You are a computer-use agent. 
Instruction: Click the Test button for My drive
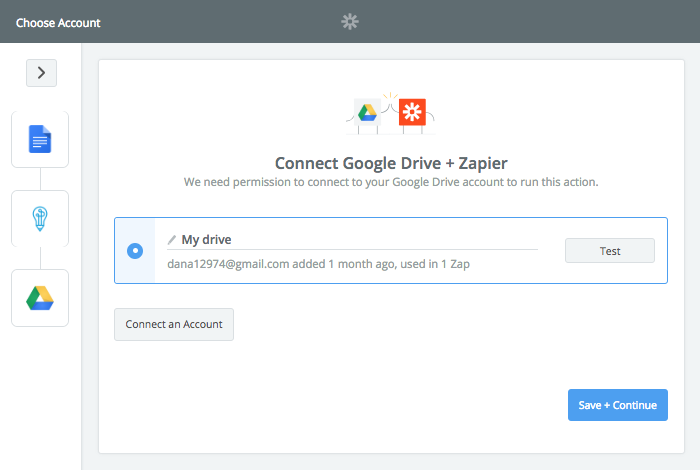click(610, 251)
